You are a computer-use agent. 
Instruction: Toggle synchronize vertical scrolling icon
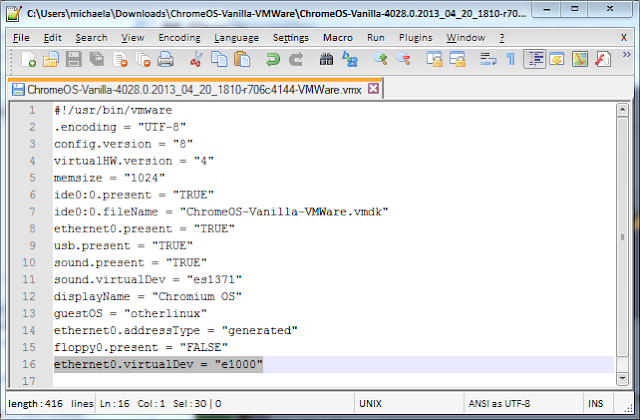tap(434, 59)
